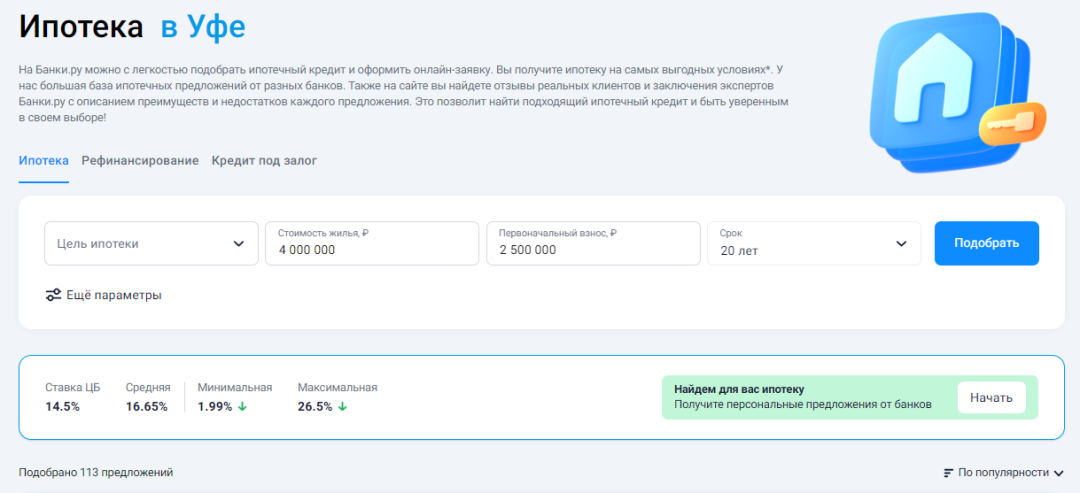The height and width of the screenshot is (493, 1080).
Task: Click the green arrow beside 1.99% minimum rate
Action: pyautogui.click(x=242, y=406)
